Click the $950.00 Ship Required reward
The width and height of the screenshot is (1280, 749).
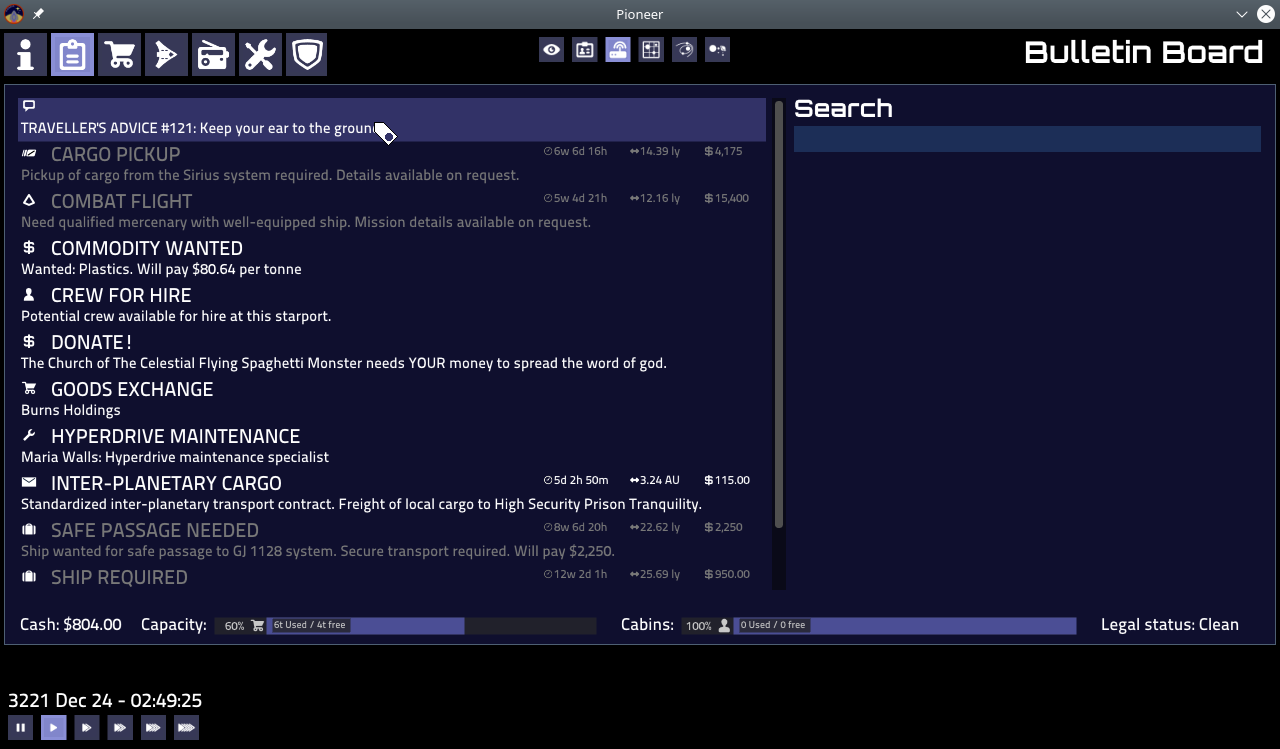tap(727, 574)
